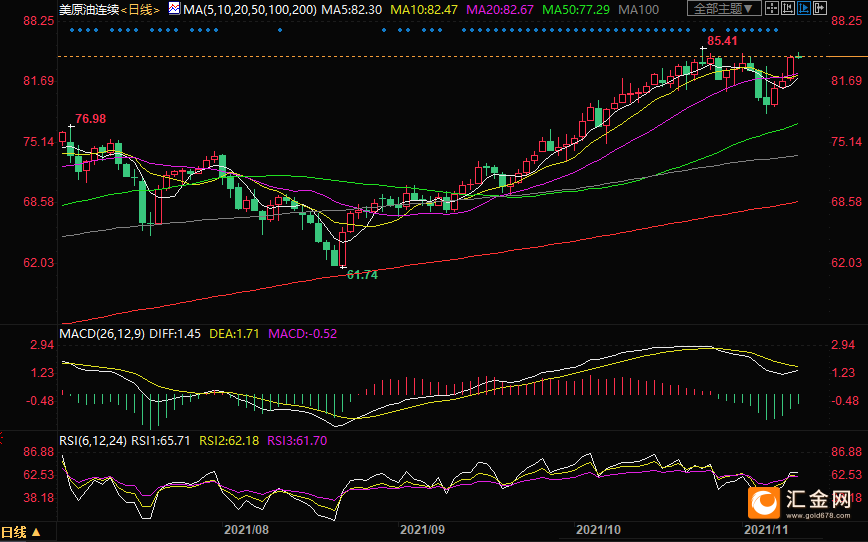Click the 76.98 price marker
The height and width of the screenshot is (542, 868).
click(x=90, y=119)
